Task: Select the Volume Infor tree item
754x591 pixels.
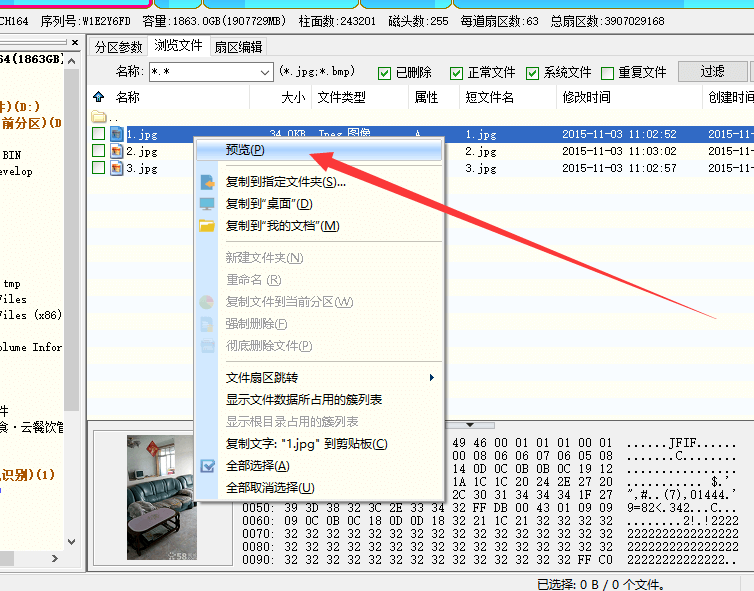Action: [31, 347]
